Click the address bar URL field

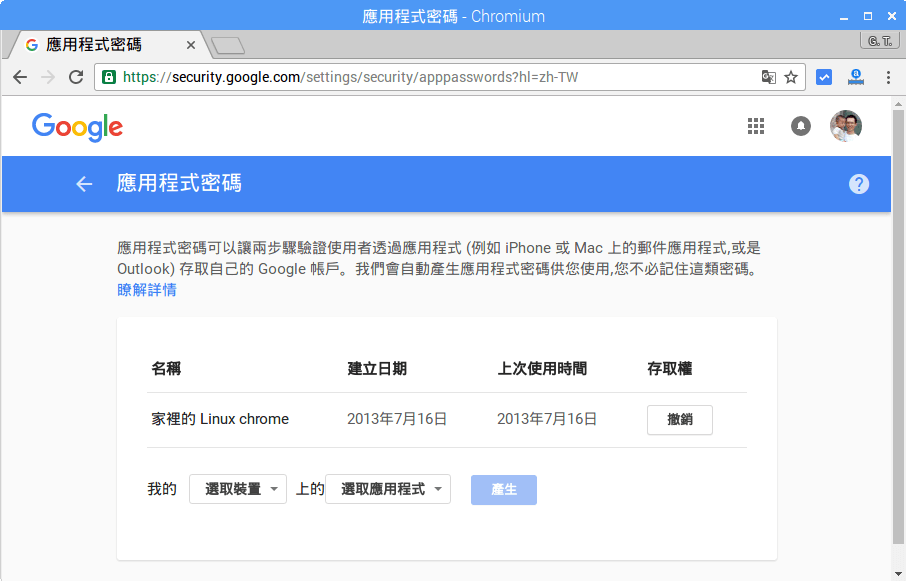coord(400,76)
